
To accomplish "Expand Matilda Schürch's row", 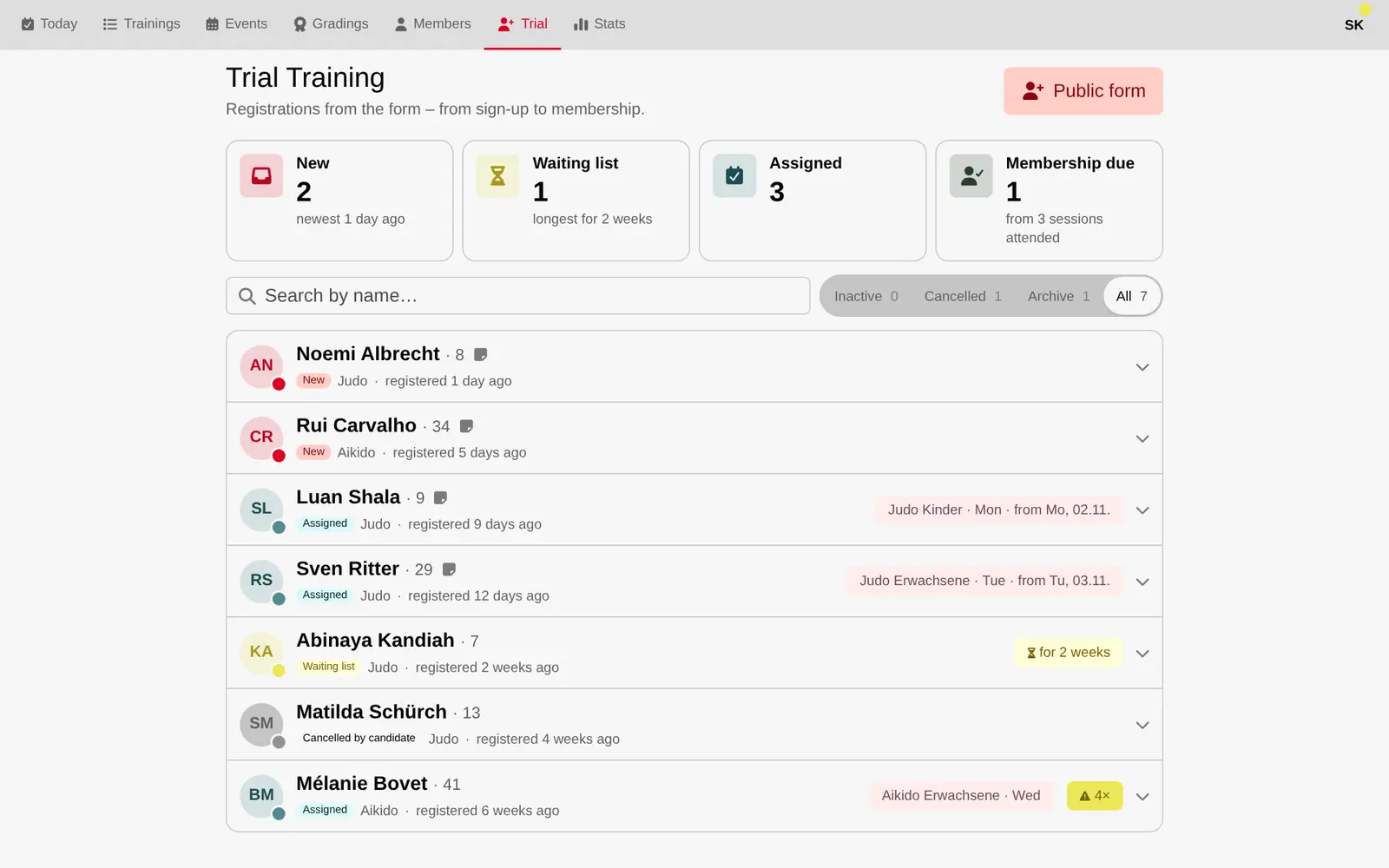I will click(1142, 725).
